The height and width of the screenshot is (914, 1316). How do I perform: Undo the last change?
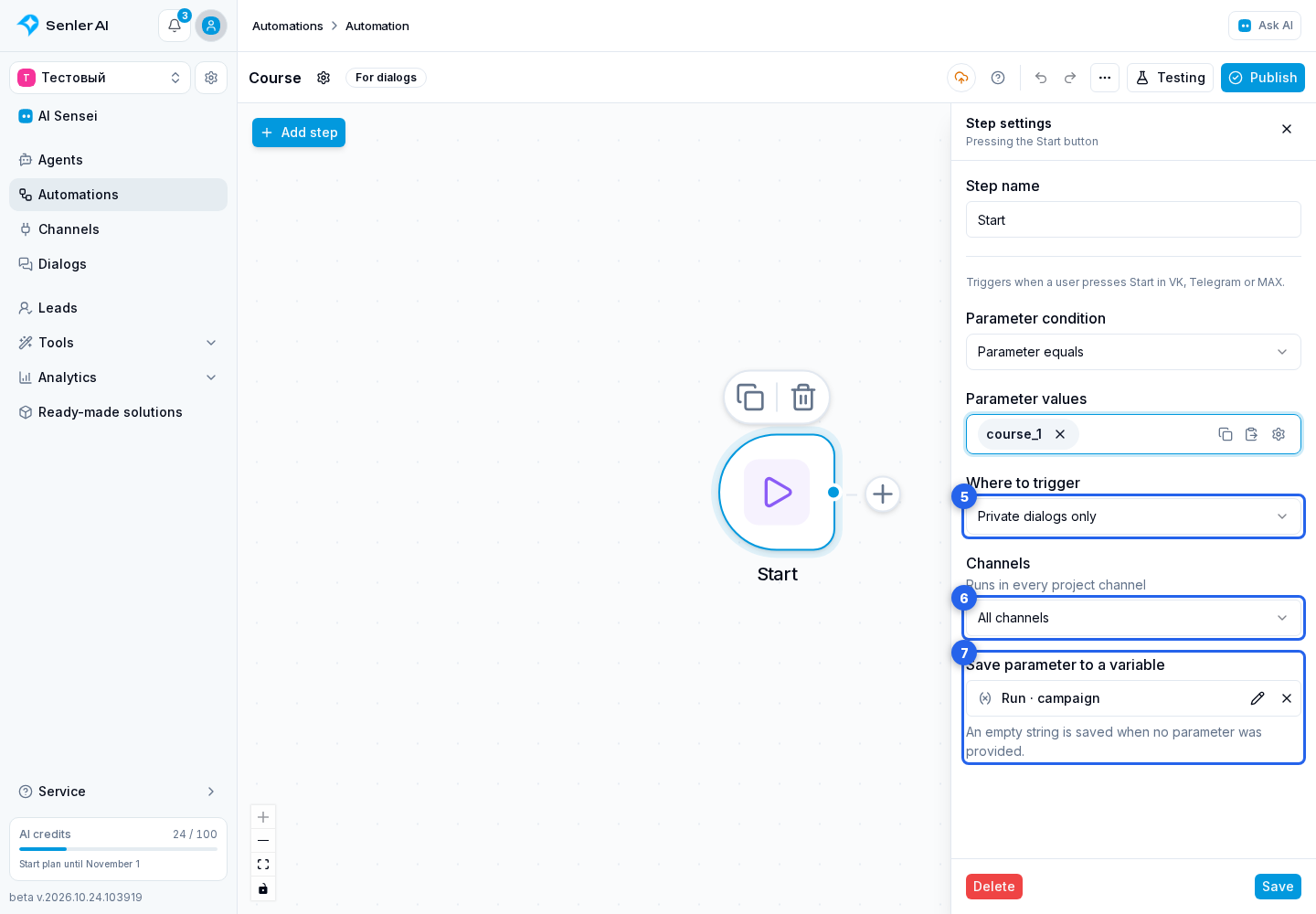(x=1041, y=78)
